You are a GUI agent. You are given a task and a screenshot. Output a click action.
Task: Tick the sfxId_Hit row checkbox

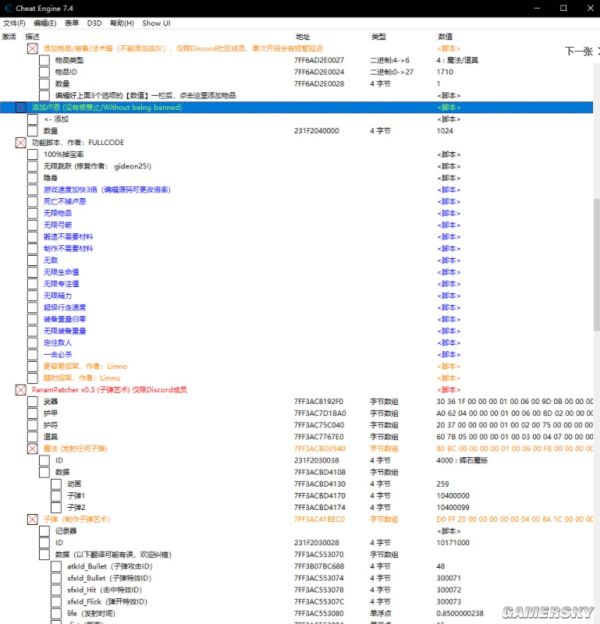(x=56, y=590)
